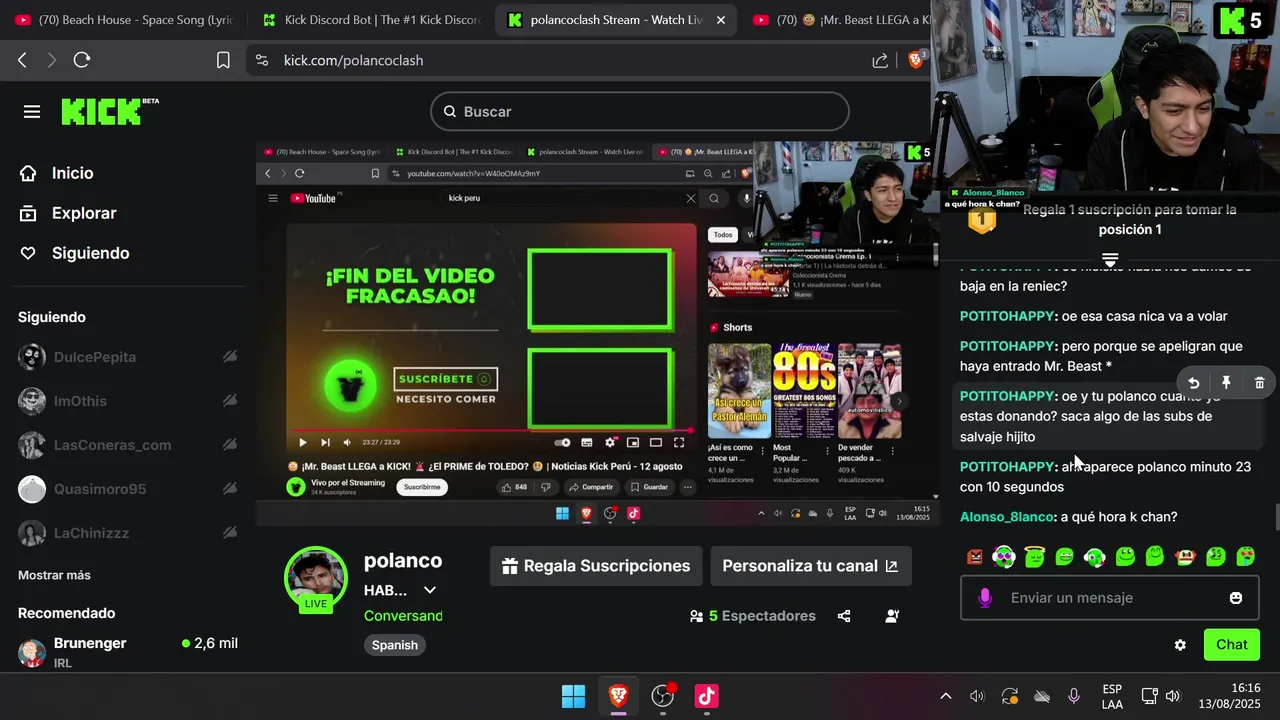The width and height of the screenshot is (1280, 720).
Task: Select the Spanish language tag
Action: pyautogui.click(x=395, y=645)
